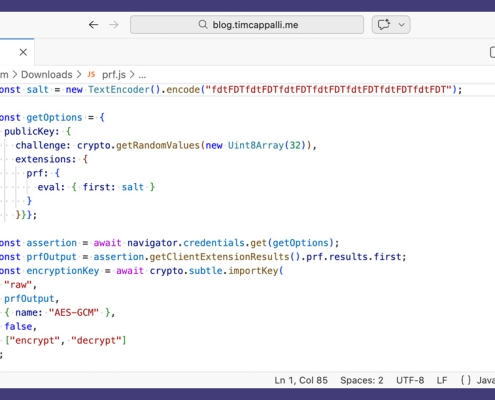Go back with the left arrow
Image resolution: width=495 pixels, height=400 pixels.
tap(93, 25)
